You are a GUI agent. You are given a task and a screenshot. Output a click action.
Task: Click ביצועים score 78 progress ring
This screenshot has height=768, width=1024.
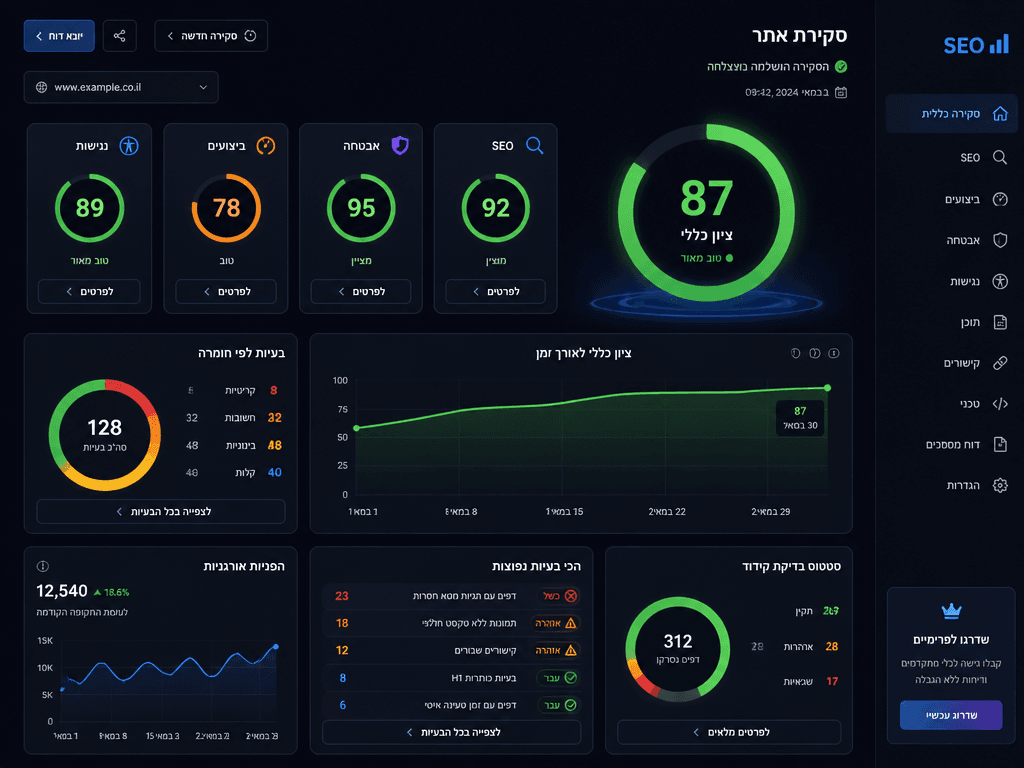pos(226,208)
